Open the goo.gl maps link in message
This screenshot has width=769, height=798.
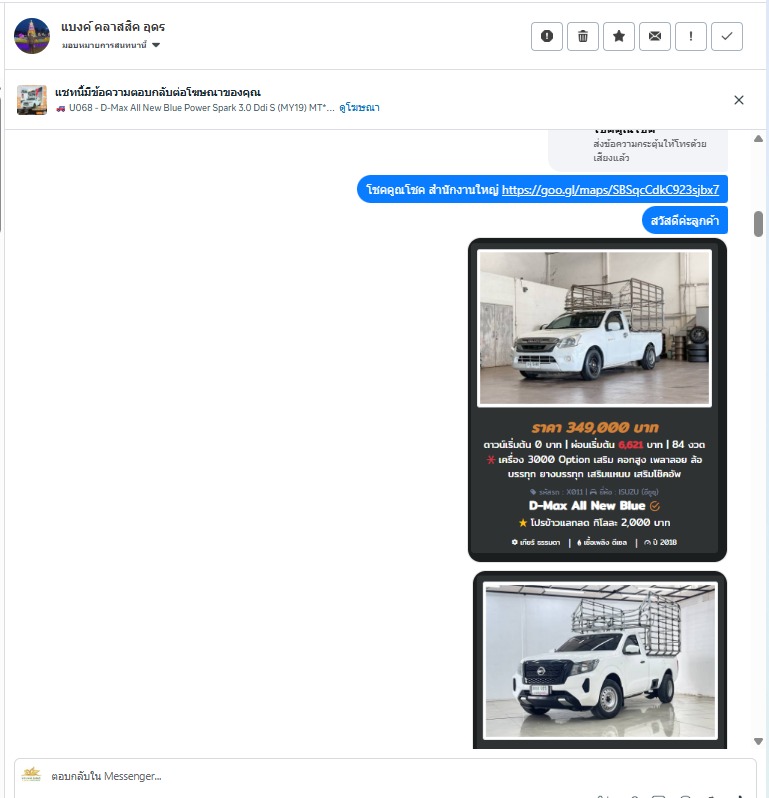(610, 190)
